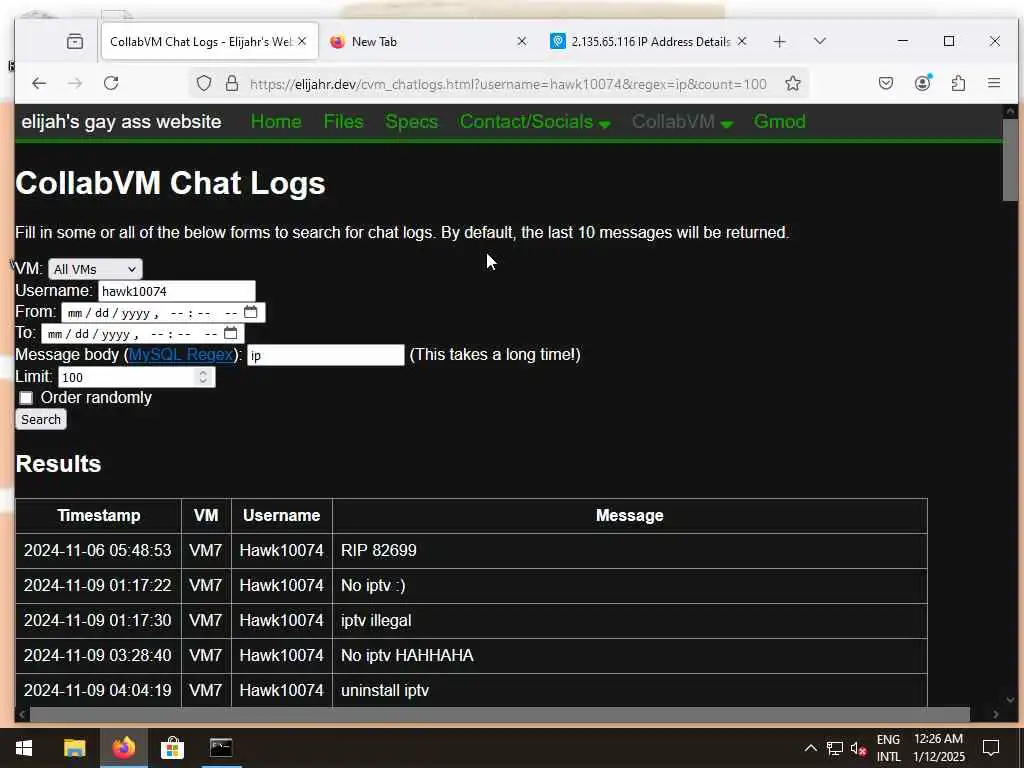Open File Explorer from the taskbar
Image resolution: width=1024 pixels, height=768 pixels.
click(x=74, y=748)
